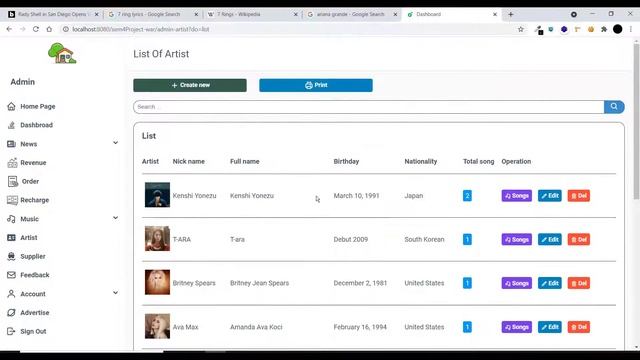Open a new browser tab
Image resolution: width=640 pixels, height=360 pixels.
click(x=511, y=14)
